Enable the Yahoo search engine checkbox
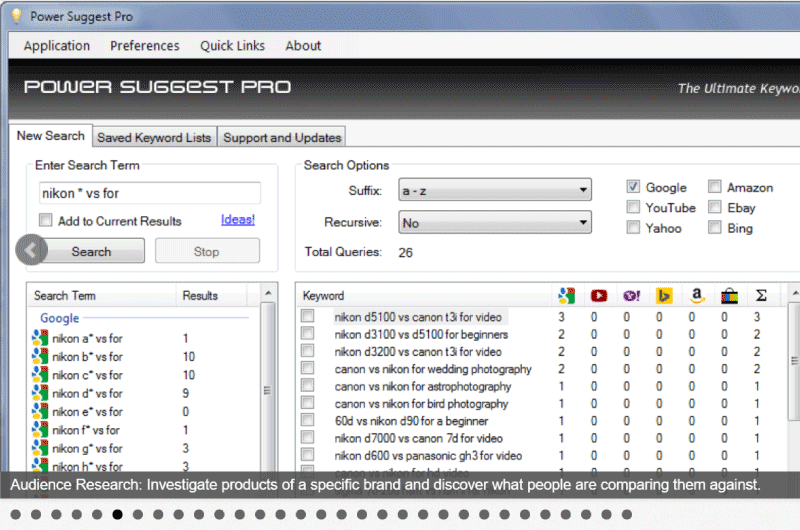The width and height of the screenshot is (800, 530). (633, 228)
